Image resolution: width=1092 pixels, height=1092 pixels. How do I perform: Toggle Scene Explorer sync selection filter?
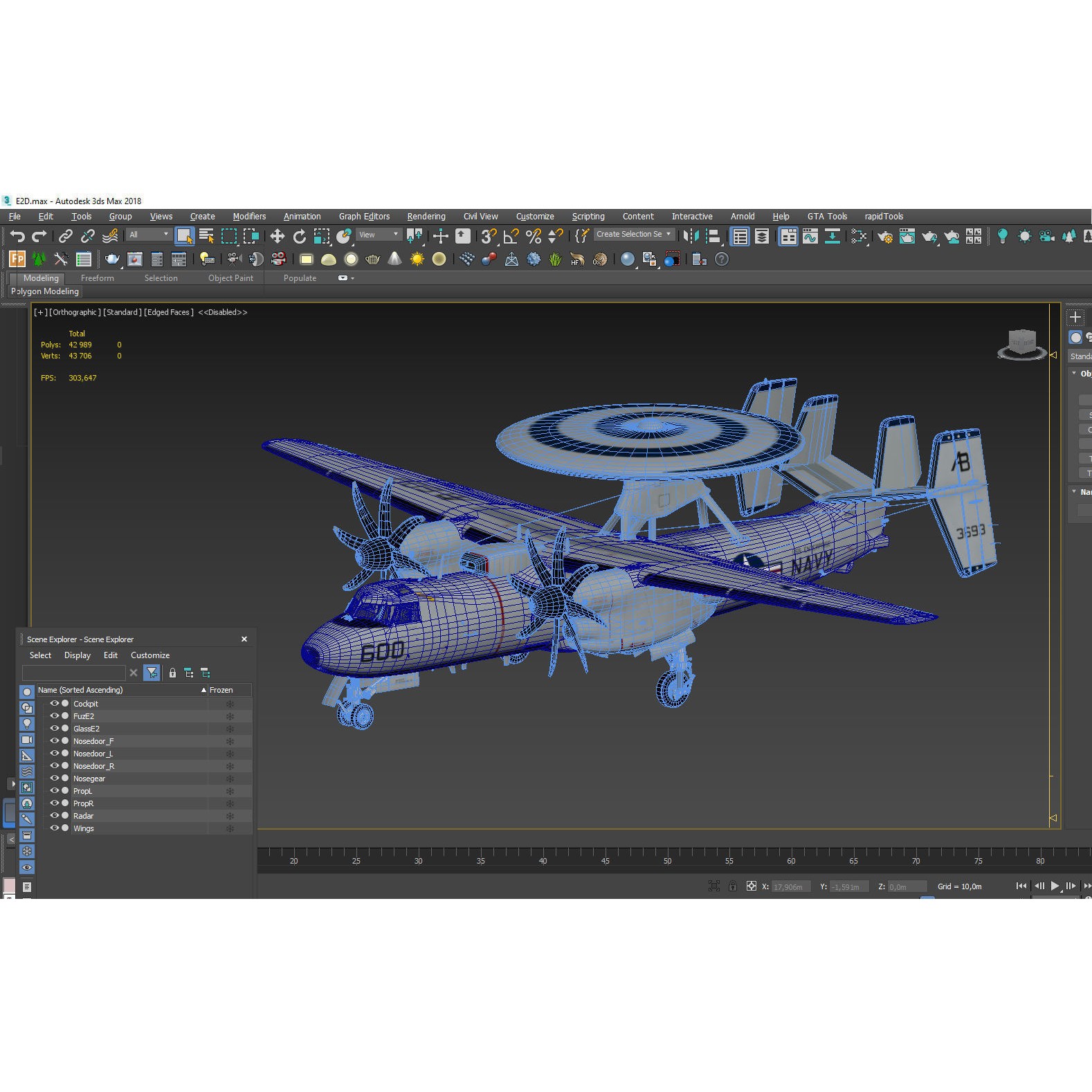pyautogui.click(x=152, y=673)
